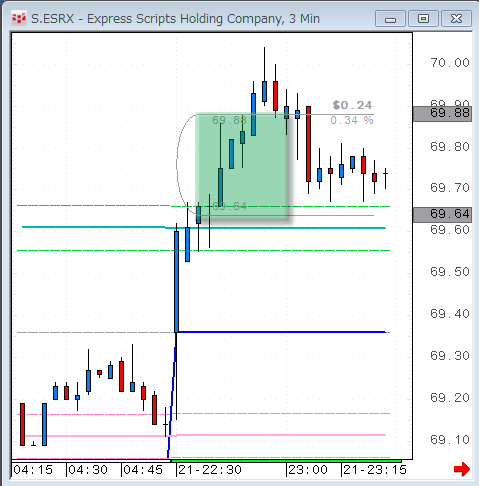Click the 21-22:30 time axis label
This screenshot has width=479, height=486.
point(210,470)
